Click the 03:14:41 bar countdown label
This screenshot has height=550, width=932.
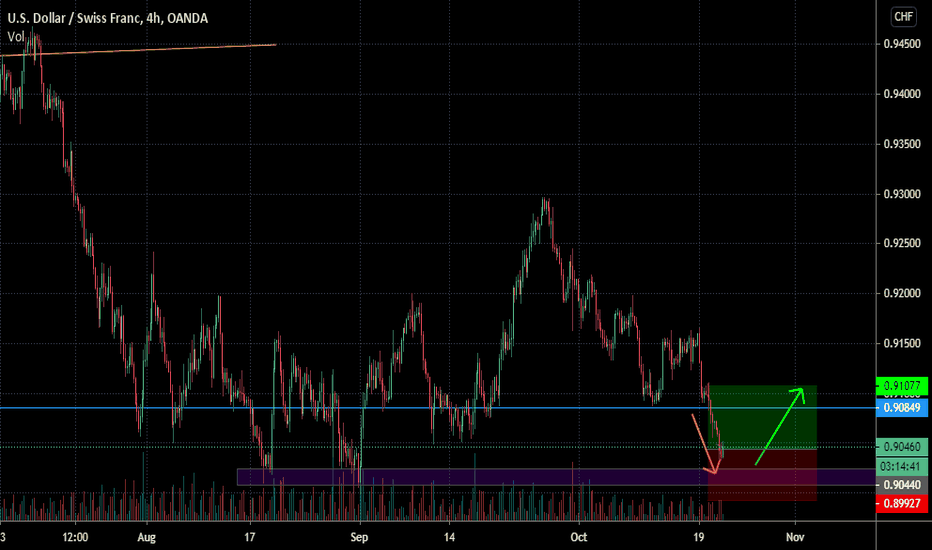902,466
